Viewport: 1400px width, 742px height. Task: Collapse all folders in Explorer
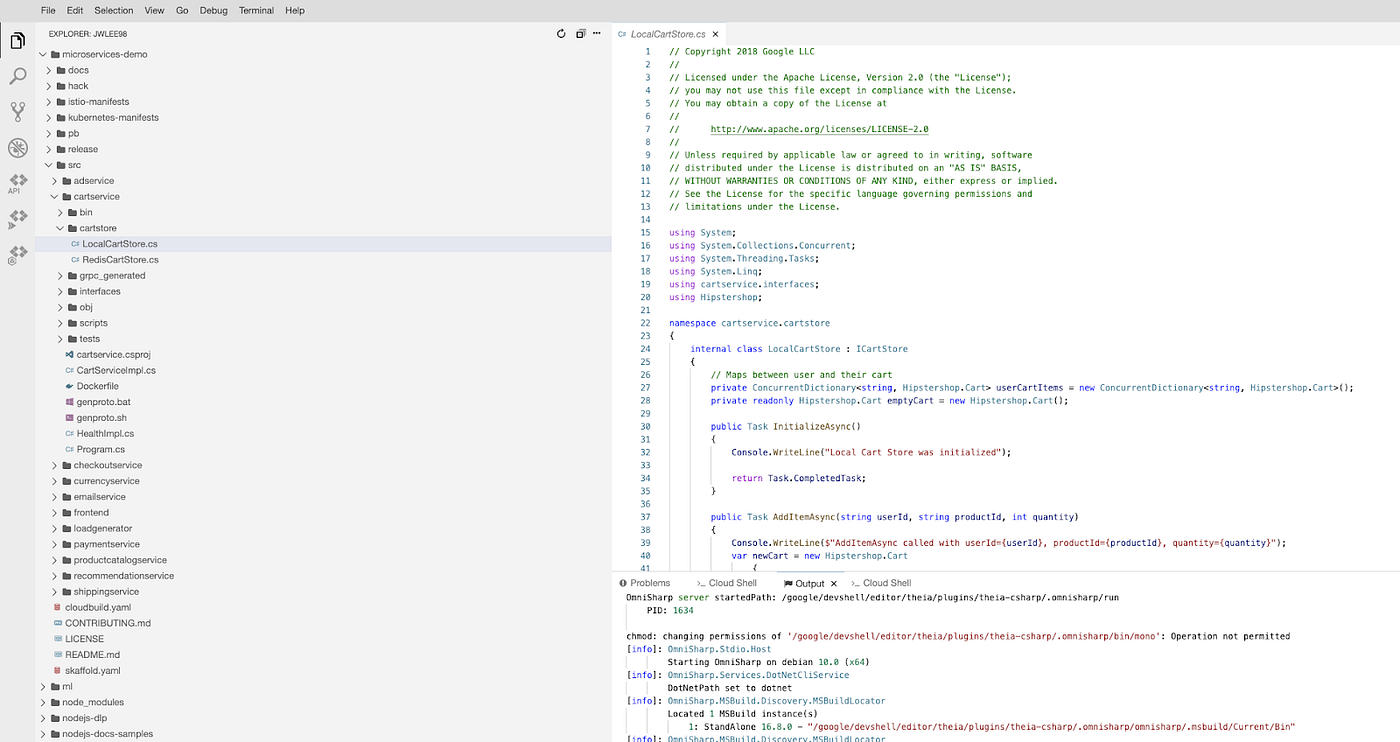580,34
